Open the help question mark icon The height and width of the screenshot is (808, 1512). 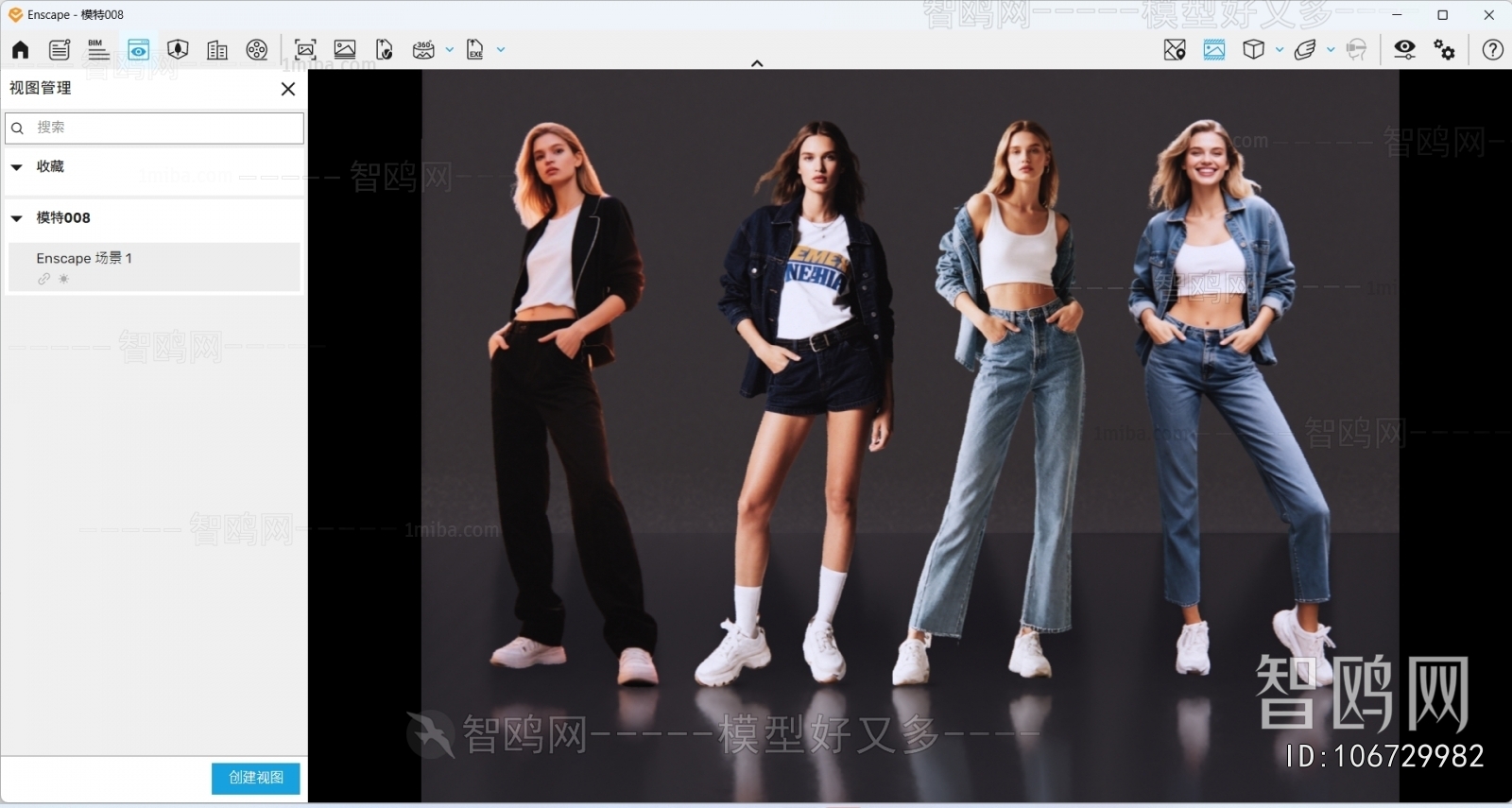pyautogui.click(x=1492, y=50)
